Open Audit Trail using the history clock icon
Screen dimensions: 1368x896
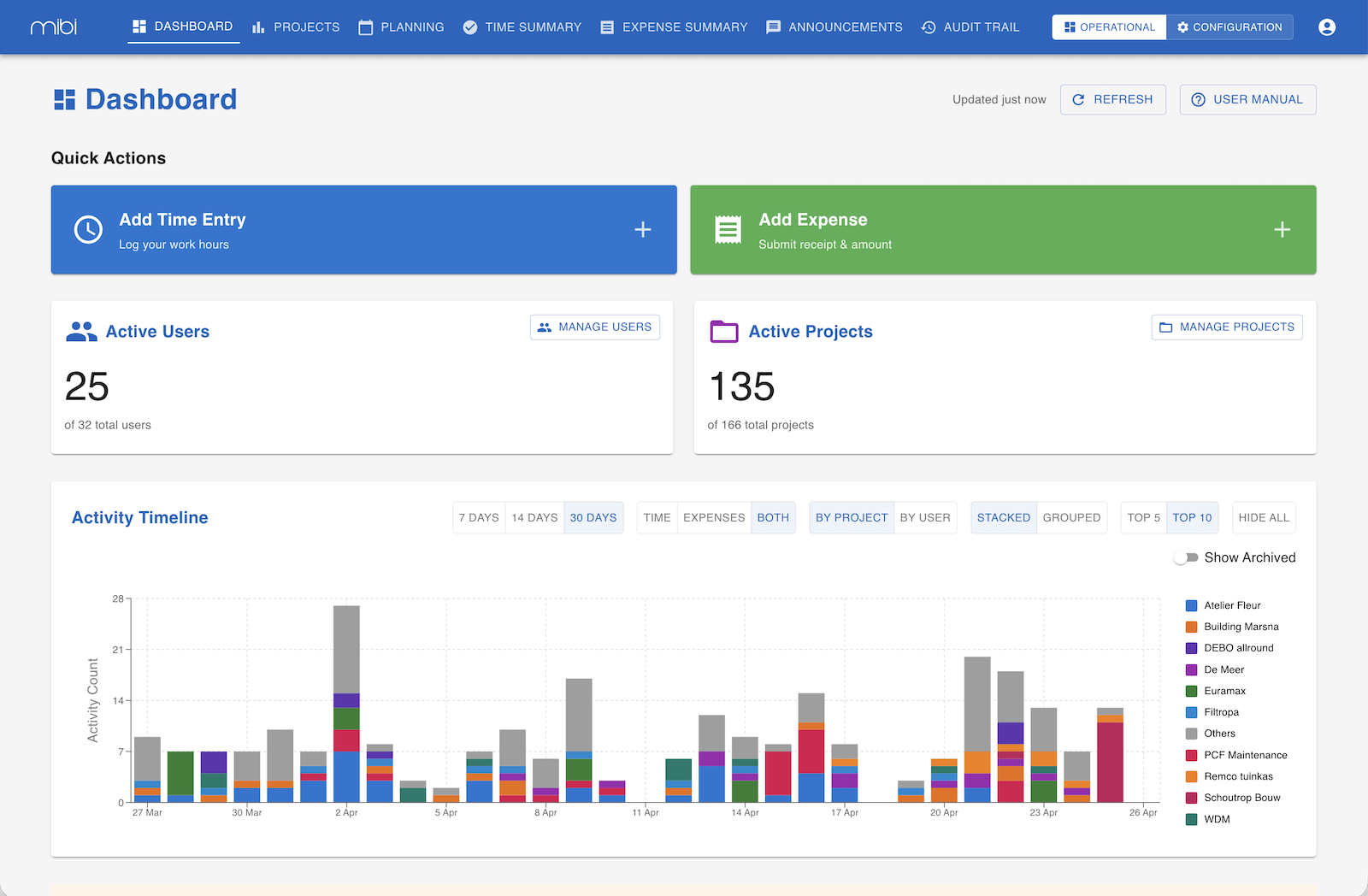point(928,27)
